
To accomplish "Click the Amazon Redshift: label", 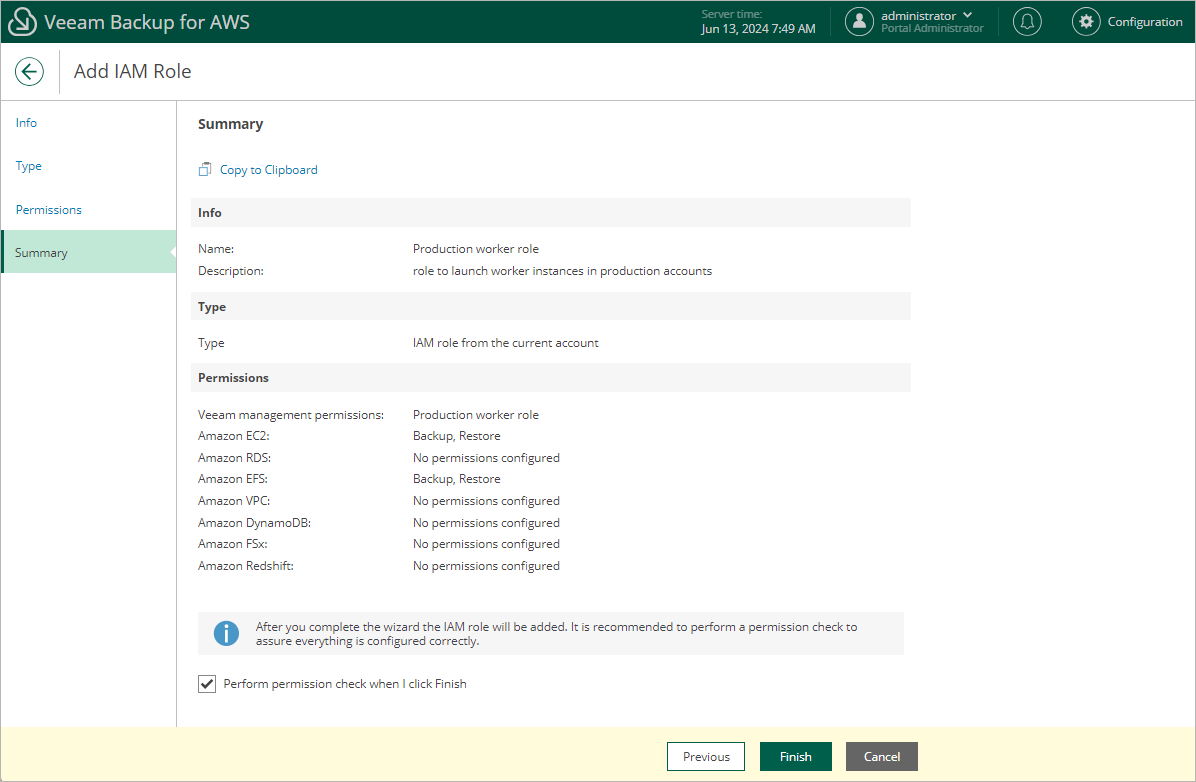I will (246, 566).
